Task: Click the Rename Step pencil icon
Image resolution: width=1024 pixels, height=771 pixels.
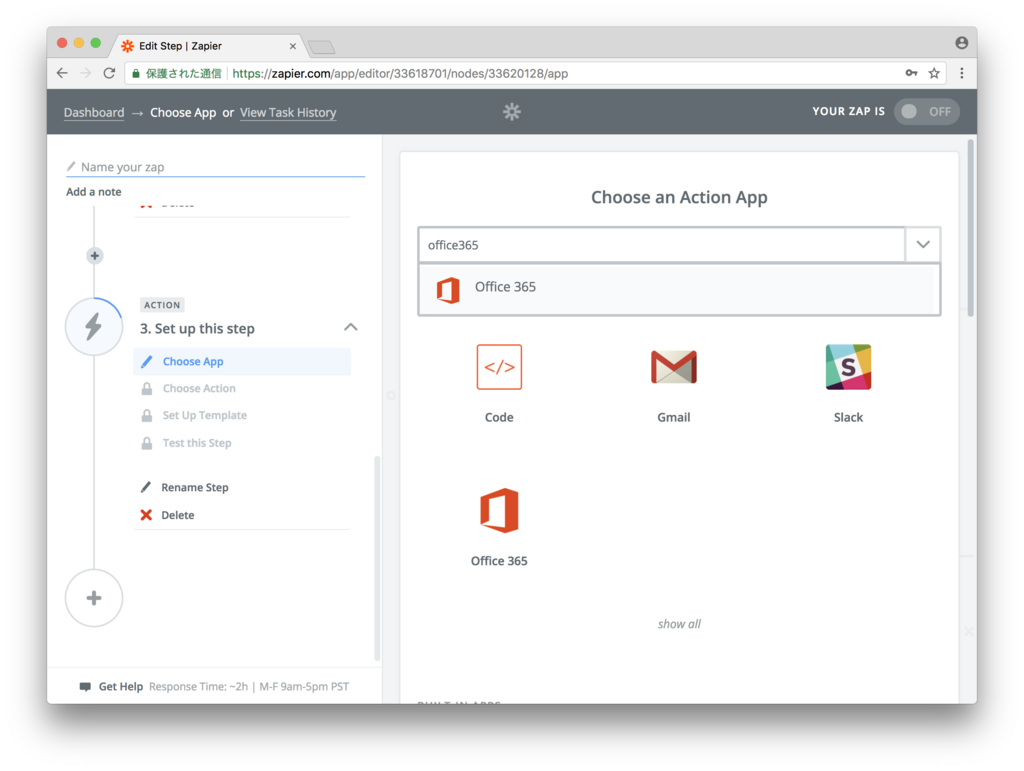Action: click(x=146, y=487)
